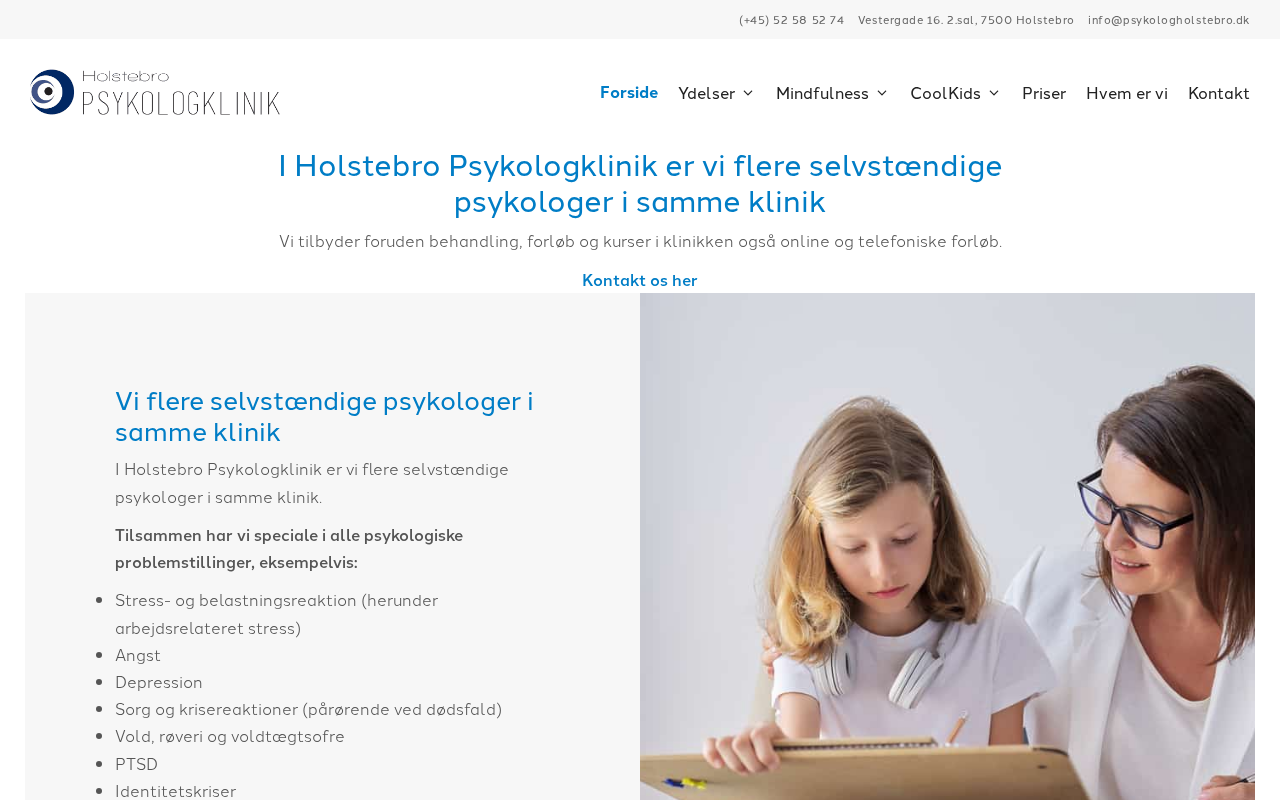Click the Kontakt os her link
This screenshot has width=1280, height=800.
tap(640, 280)
